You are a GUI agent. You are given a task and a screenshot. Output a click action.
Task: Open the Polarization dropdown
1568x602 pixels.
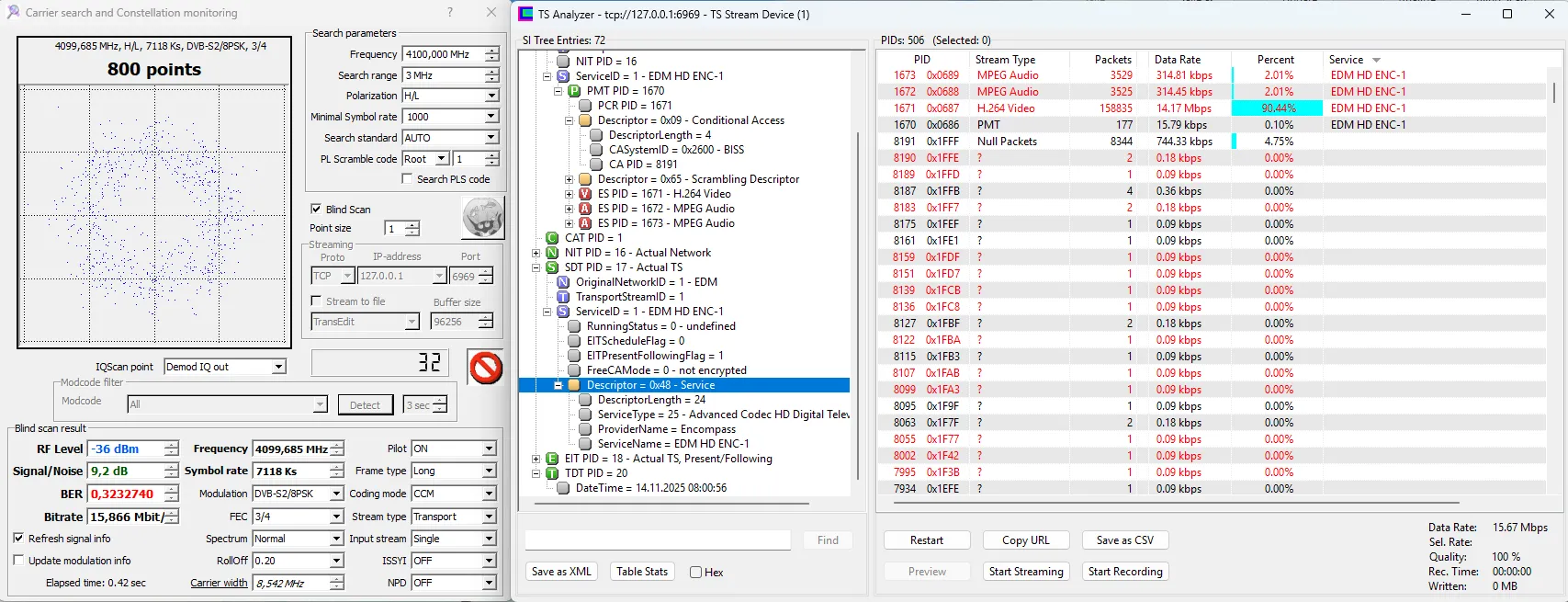tap(491, 96)
